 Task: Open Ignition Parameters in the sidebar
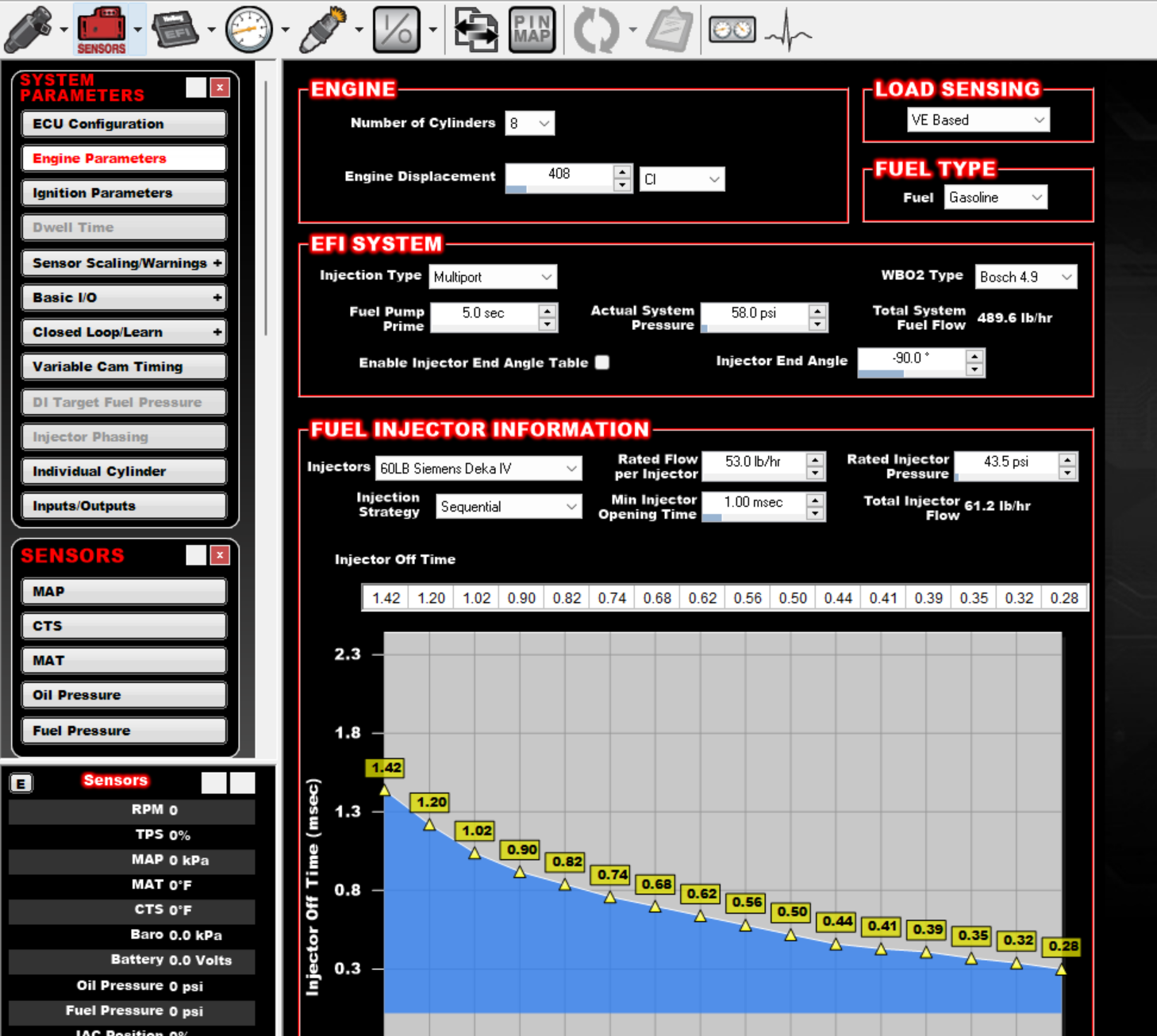(x=124, y=193)
